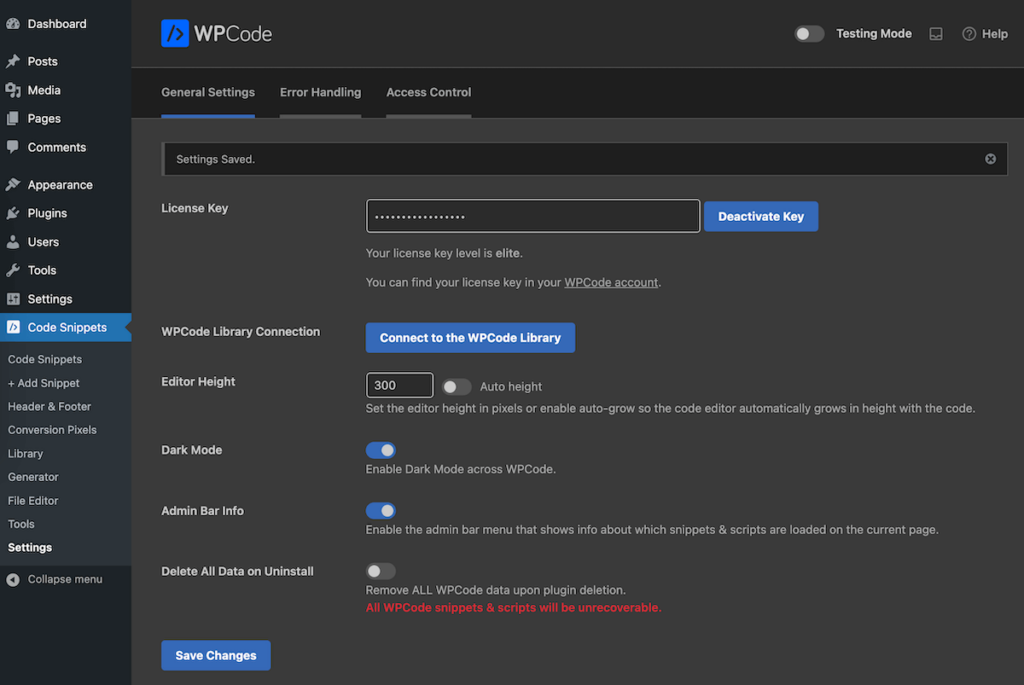Open the Media library icon

pos(13,90)
